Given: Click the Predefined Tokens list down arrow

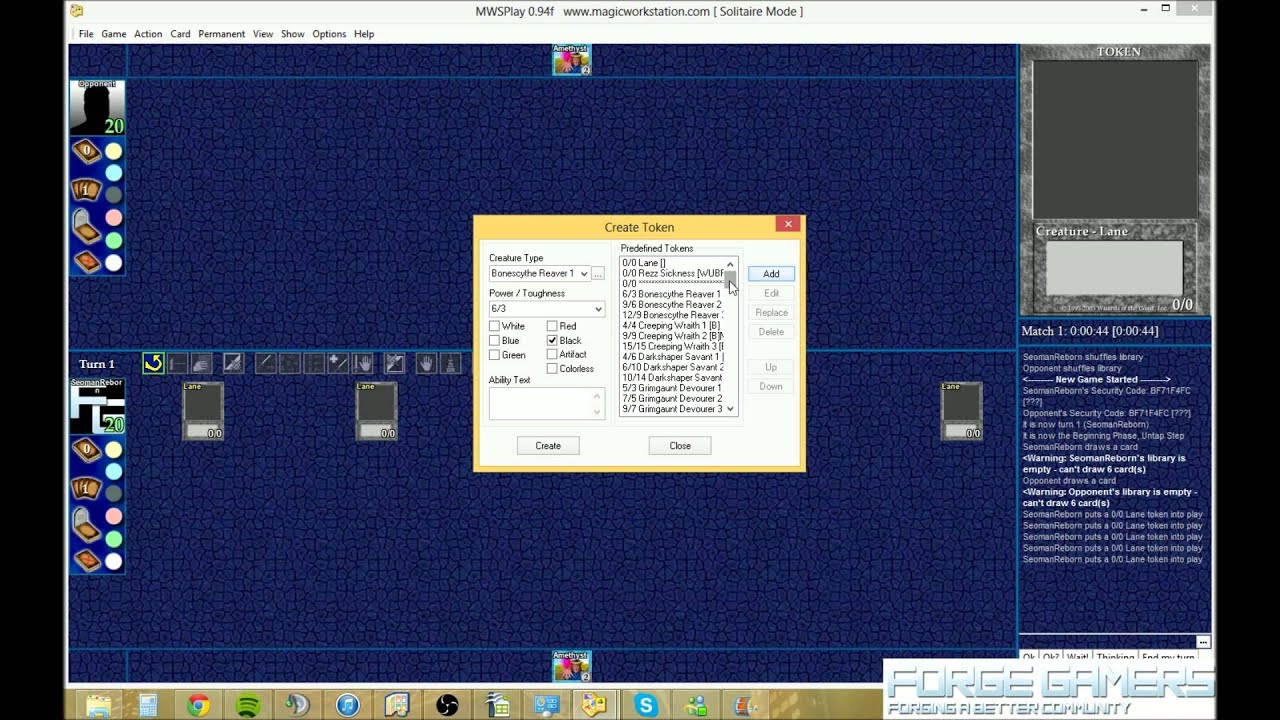Looking at the screenshot, I should (730, 408).
